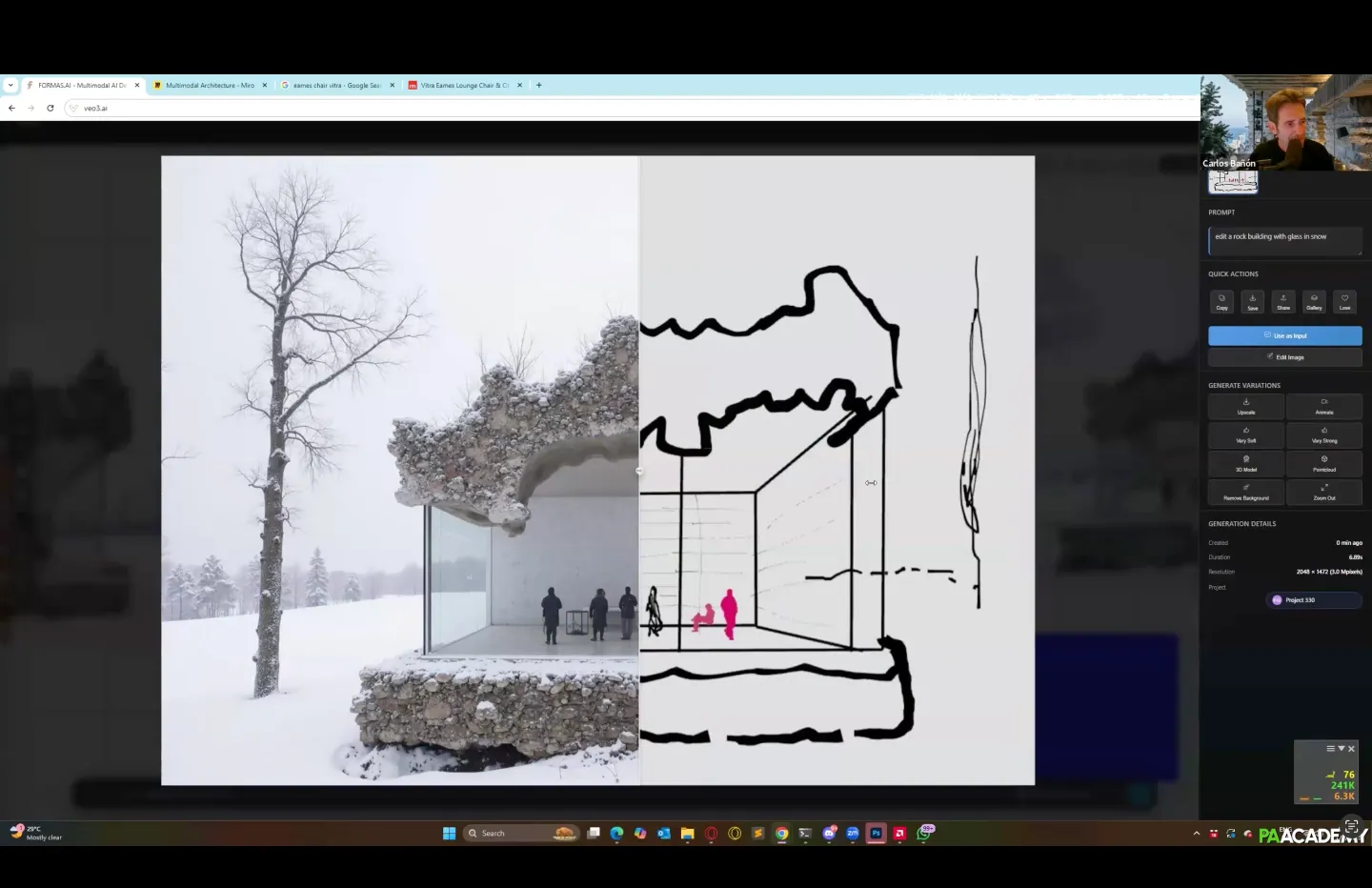Click the Edit Image button
Viewport: 1372px width, 888px height.
[x=1284, y=357]
